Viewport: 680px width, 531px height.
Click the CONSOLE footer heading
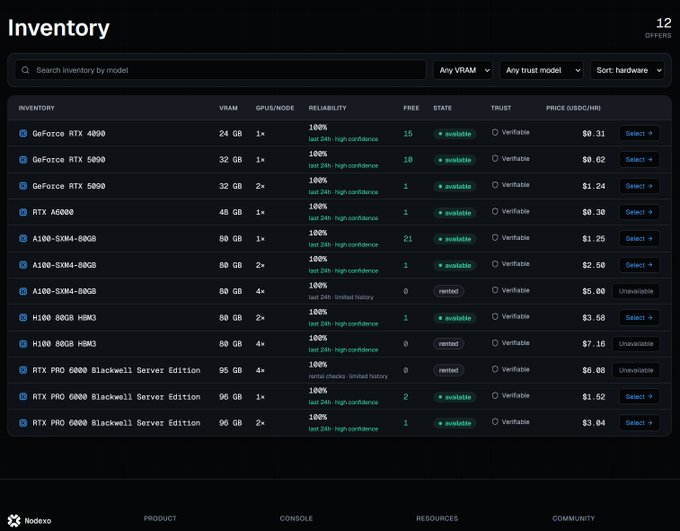point(296,518)
